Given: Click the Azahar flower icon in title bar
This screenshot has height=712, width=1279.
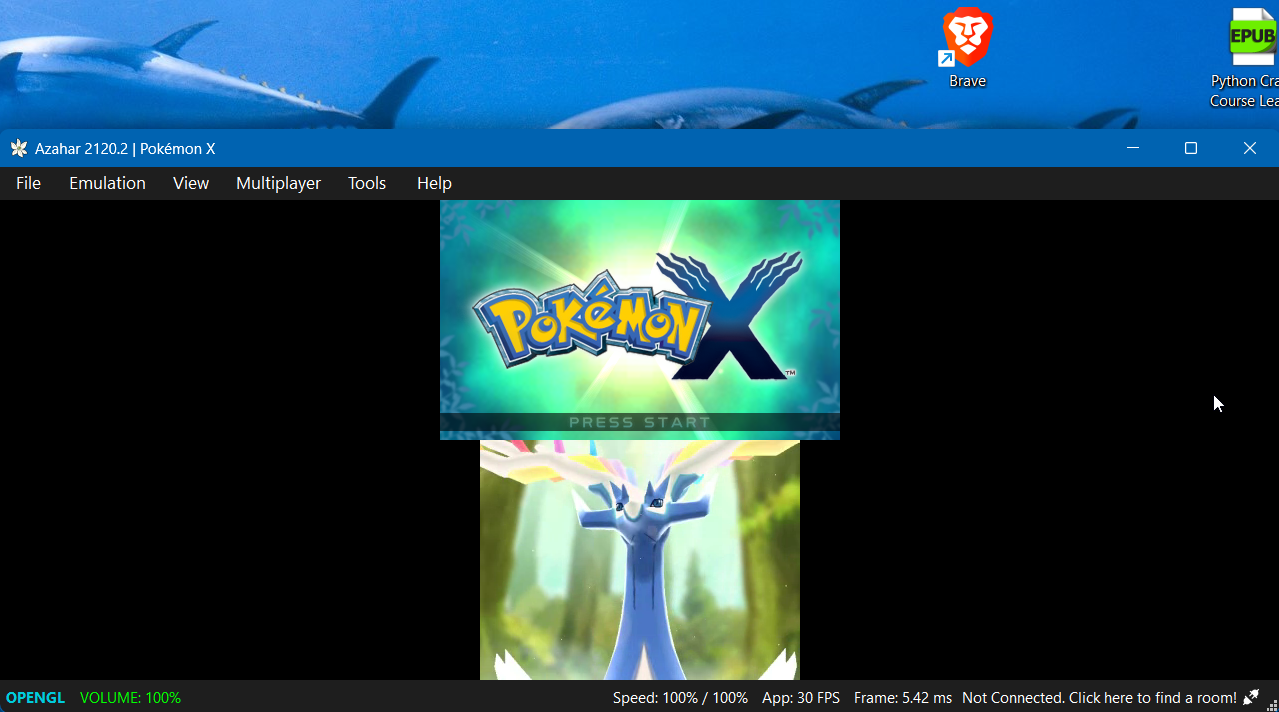Looking at the screenshot, I should point(19,149).
